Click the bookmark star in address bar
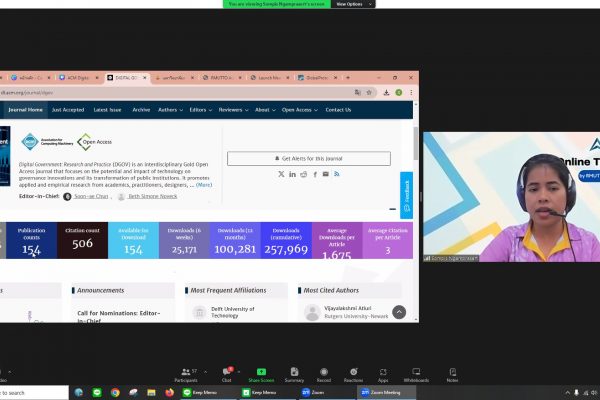 click(369, 92)
